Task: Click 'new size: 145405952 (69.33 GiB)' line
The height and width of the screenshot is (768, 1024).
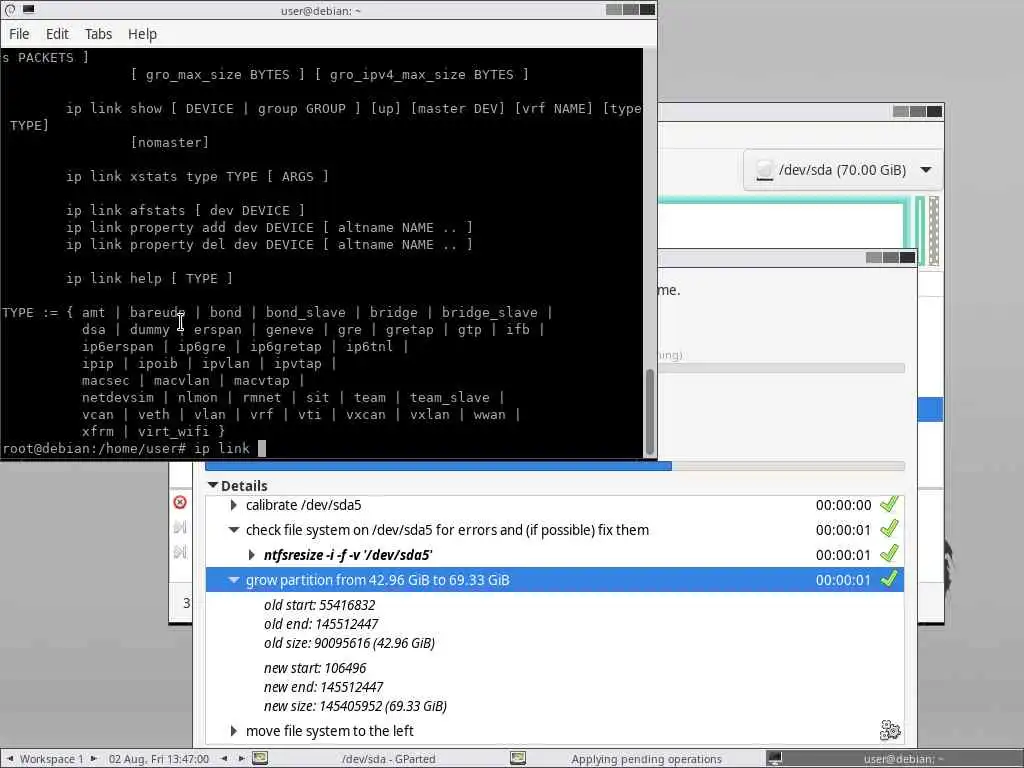Action: point(355,705)
